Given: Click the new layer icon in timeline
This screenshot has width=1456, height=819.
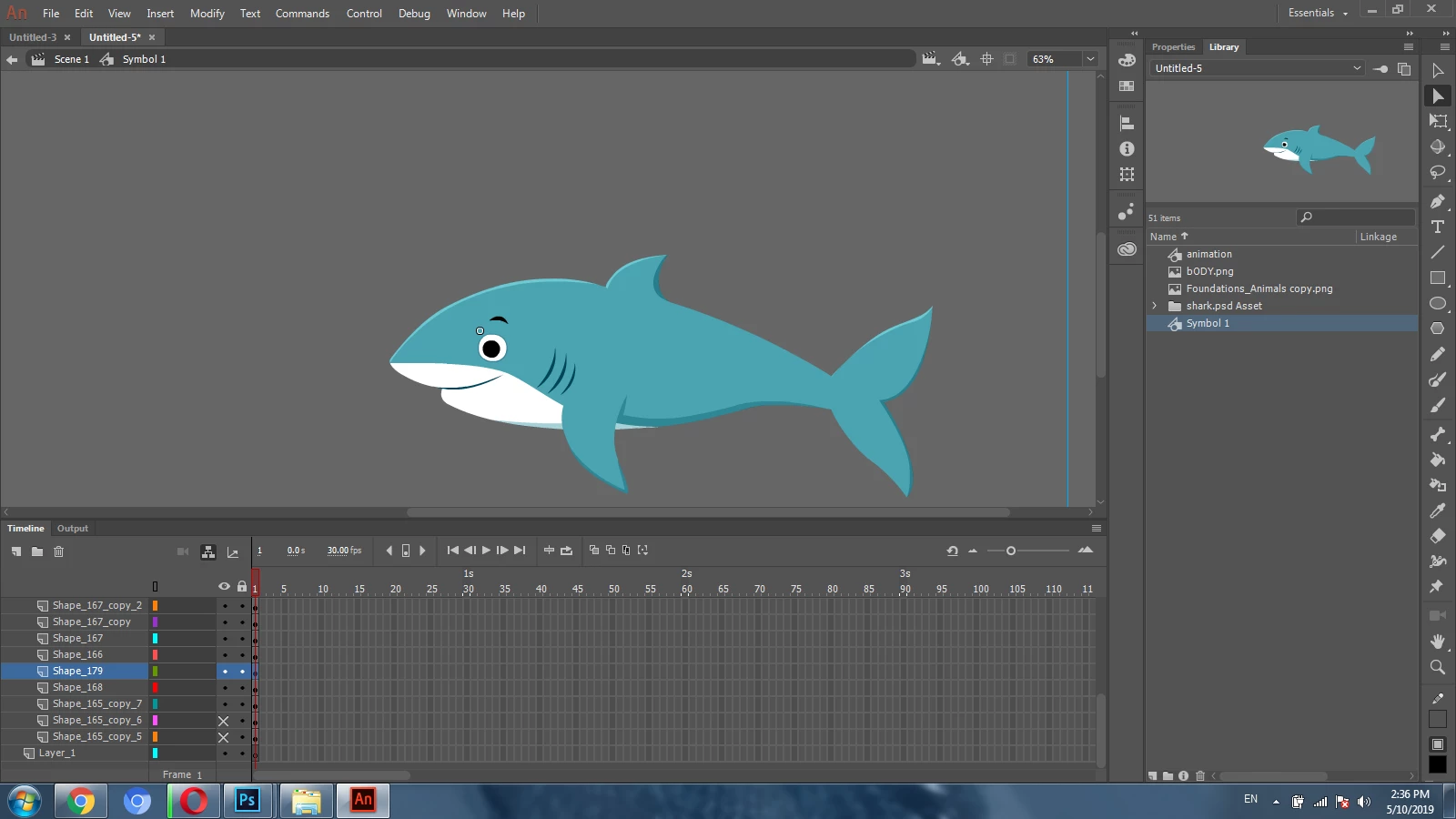Looking at the screenshot, I should (16, 551).
